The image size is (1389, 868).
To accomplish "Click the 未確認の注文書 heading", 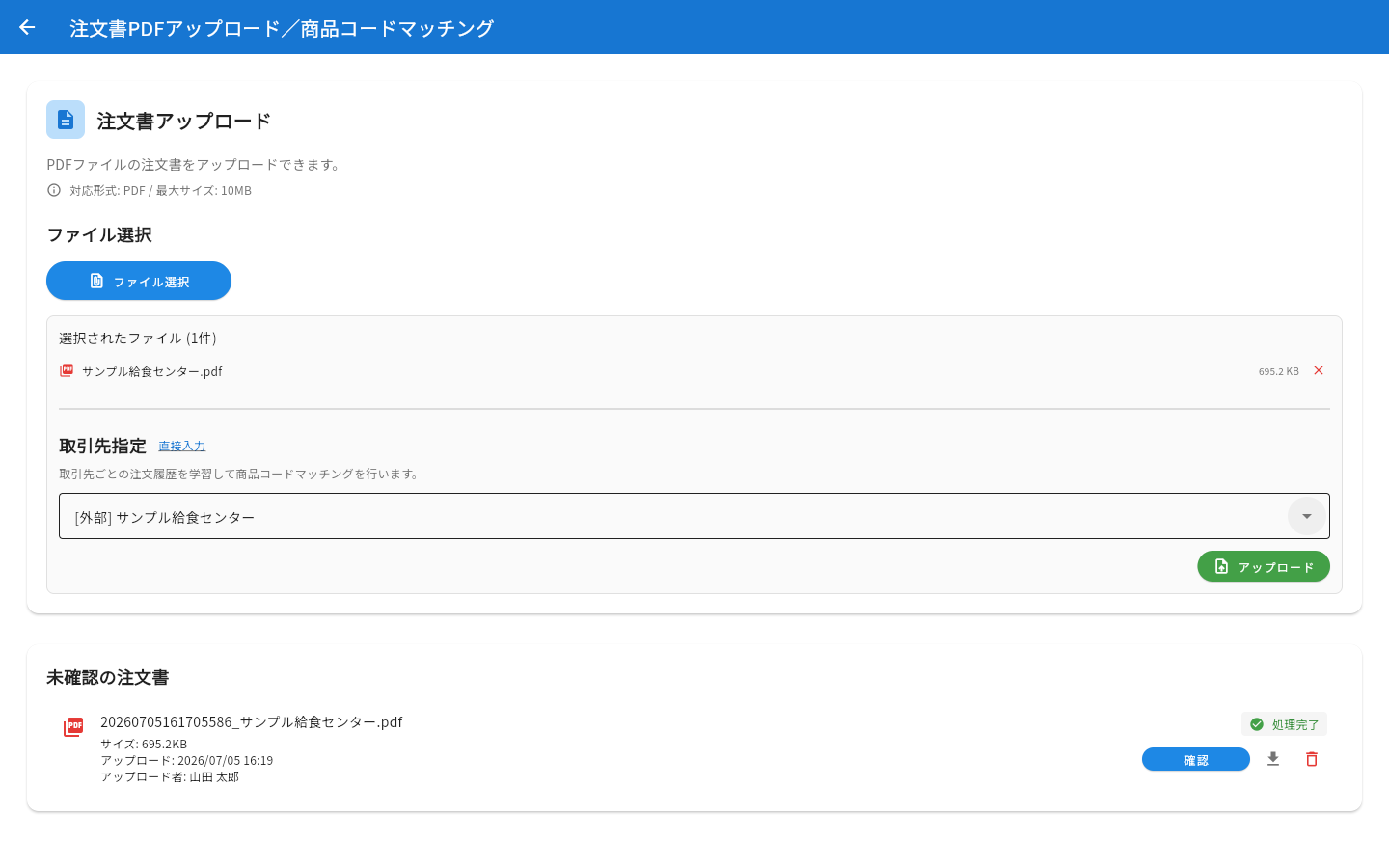I will pos(108,677).
